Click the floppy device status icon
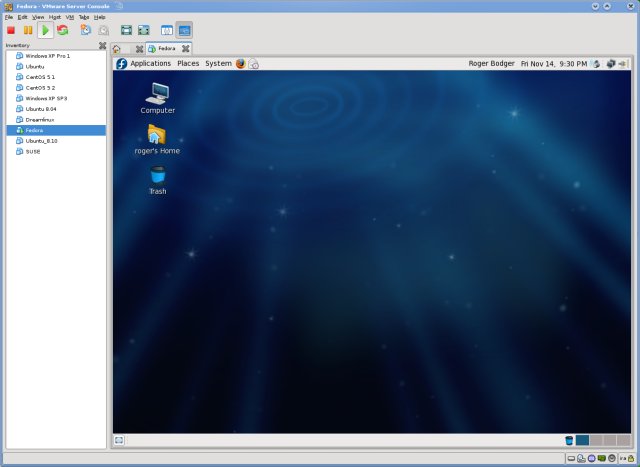The height and width of the screenshot is (467, 640). coord(591,459)
